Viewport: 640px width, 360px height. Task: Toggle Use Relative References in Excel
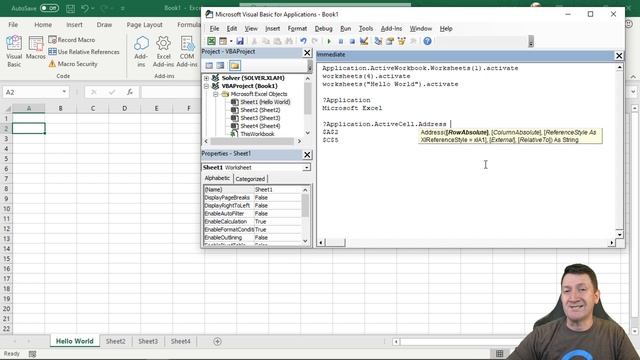click(84, 52)
